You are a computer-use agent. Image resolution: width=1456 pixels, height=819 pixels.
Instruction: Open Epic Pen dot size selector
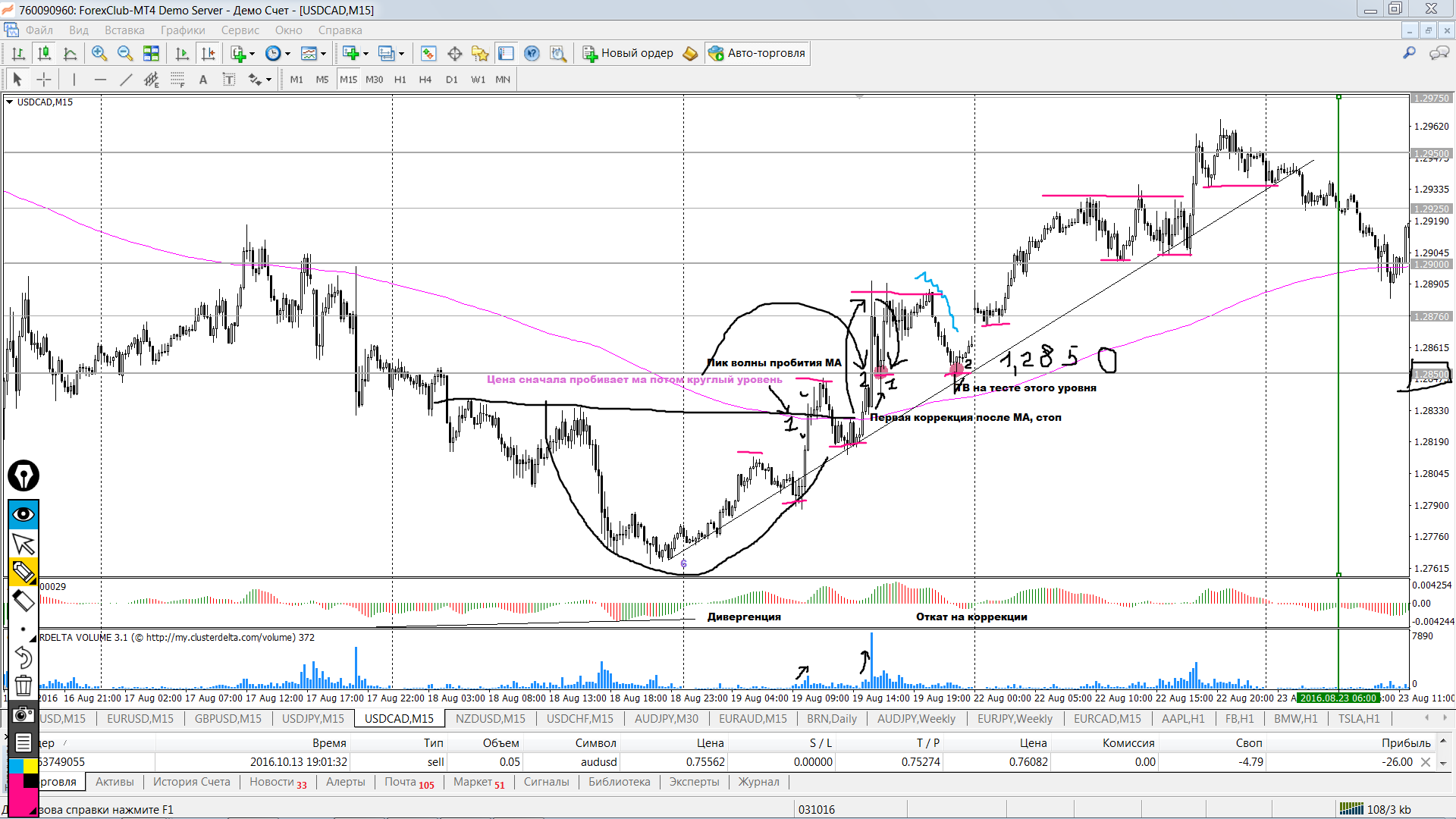click(24, 629)
